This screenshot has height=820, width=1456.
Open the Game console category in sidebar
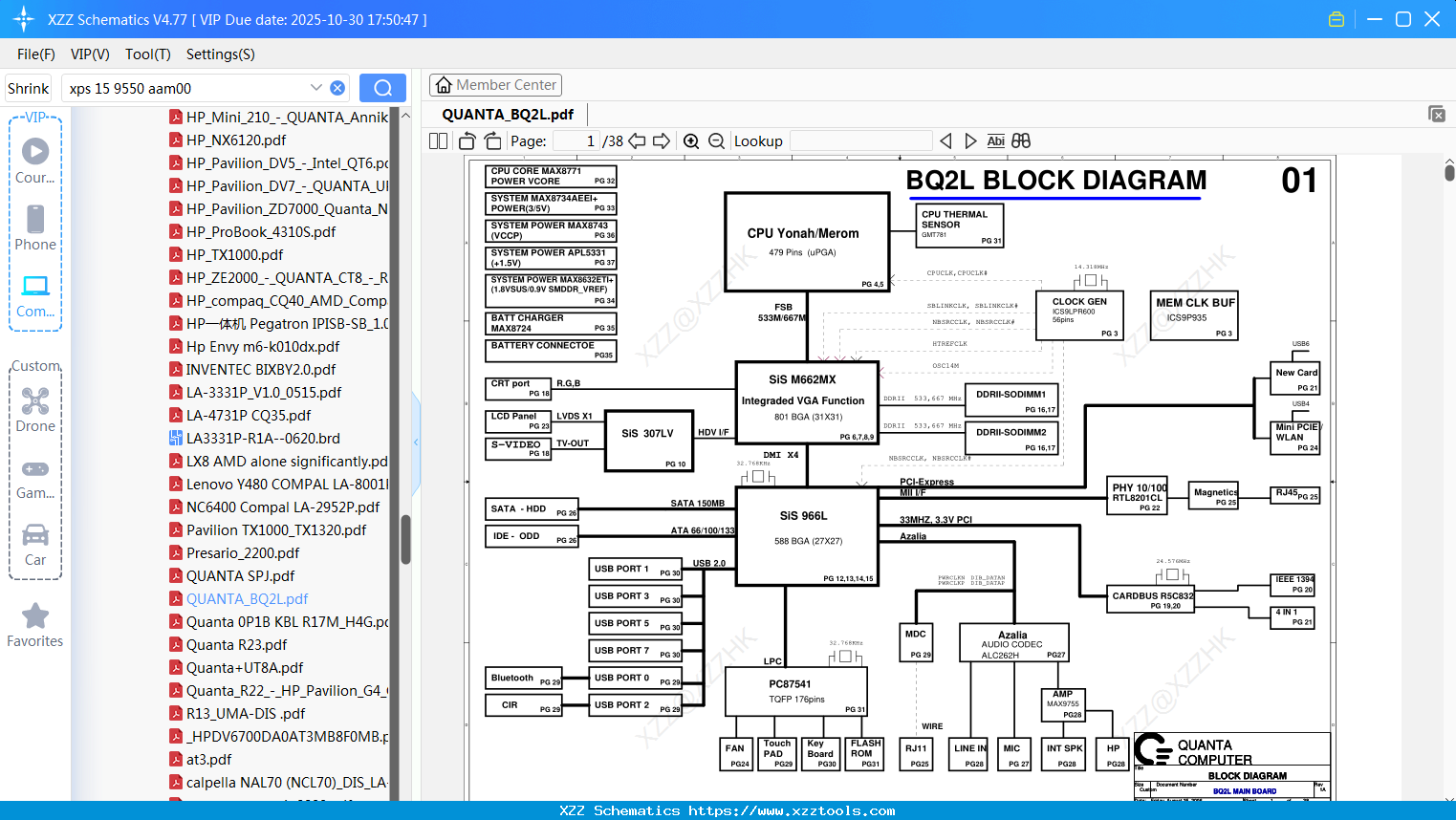click(x=35, y=478)
